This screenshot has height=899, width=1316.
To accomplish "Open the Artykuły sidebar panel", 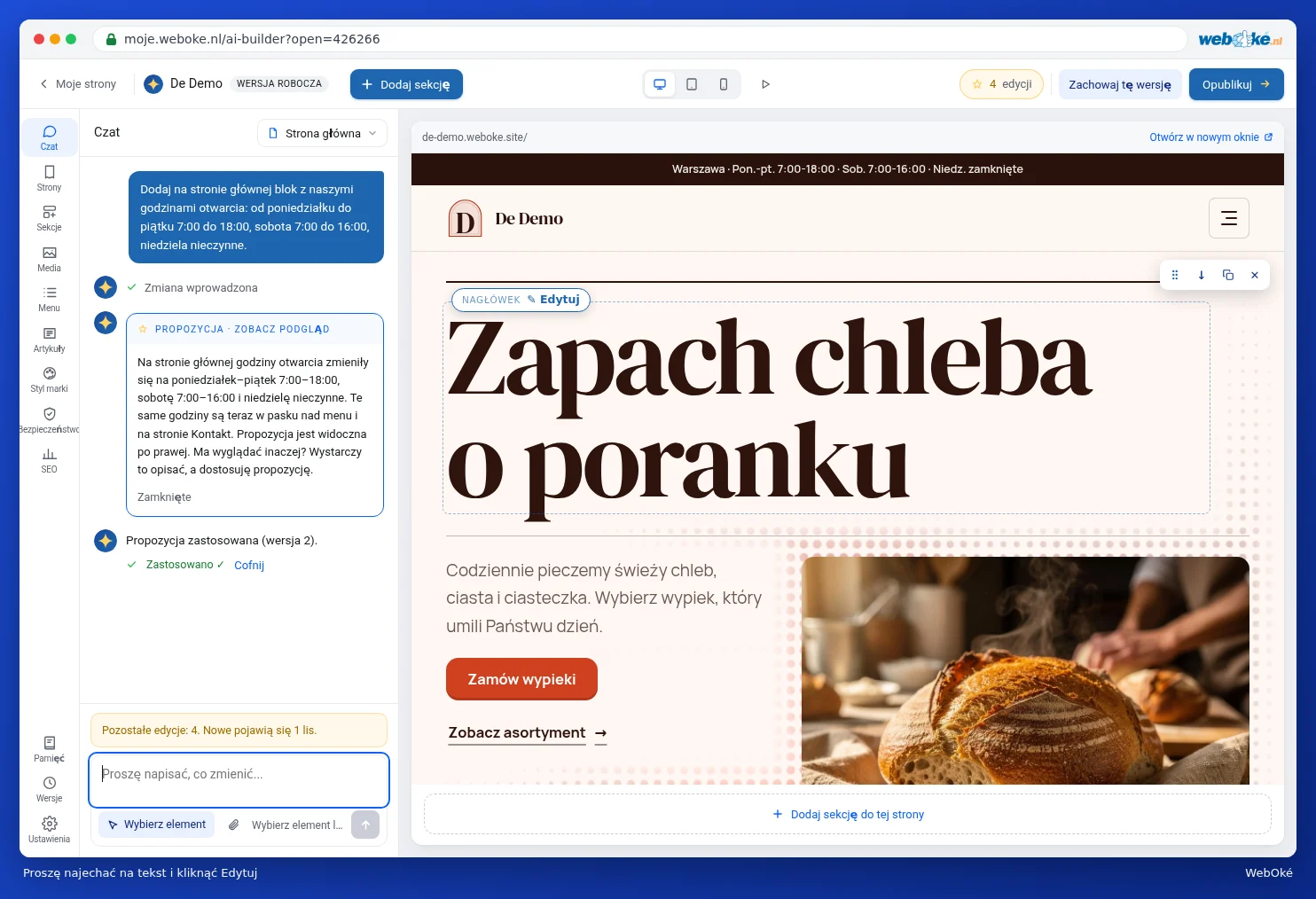I will (x=49, y=340).
